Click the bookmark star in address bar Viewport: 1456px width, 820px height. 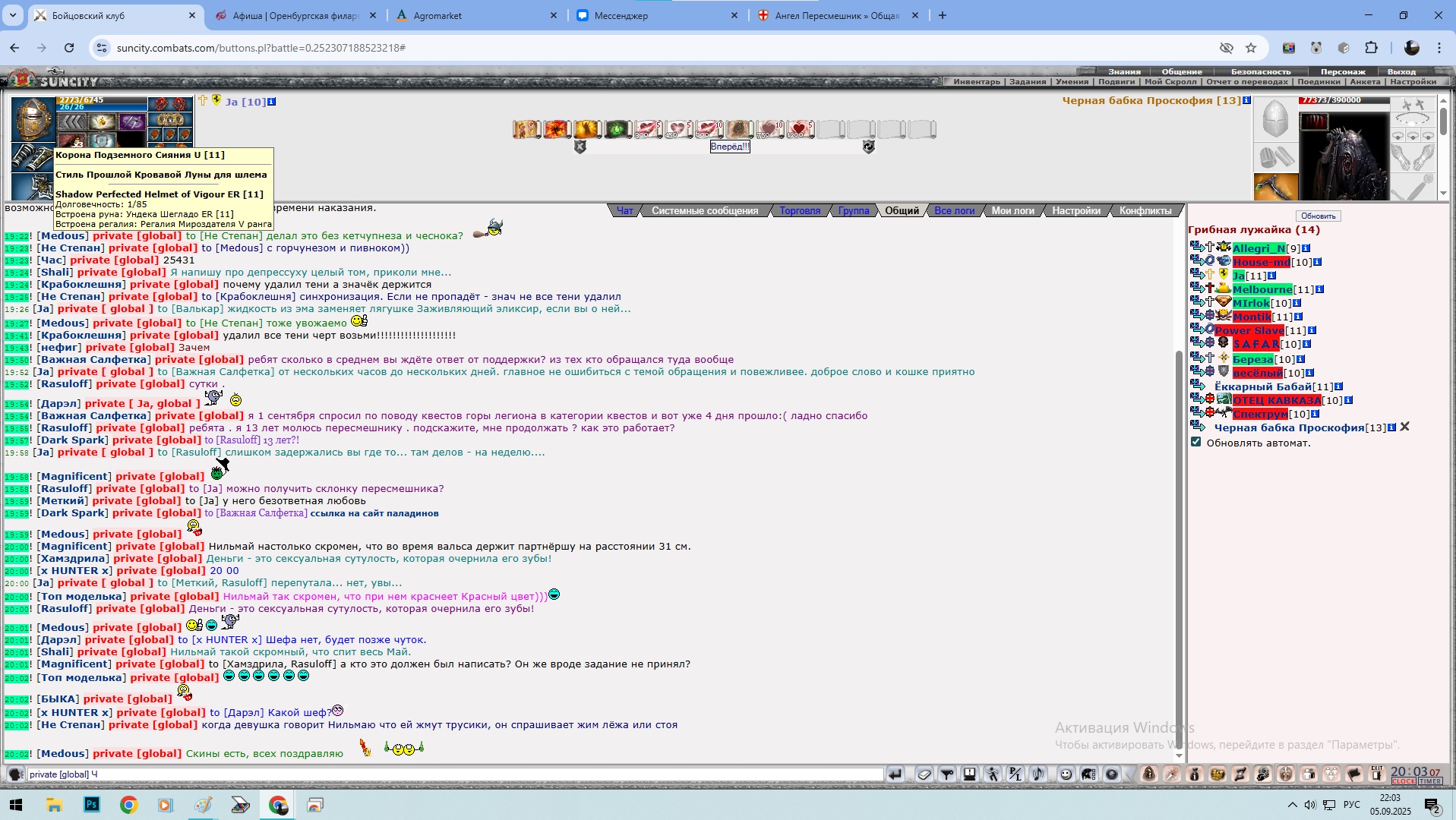tap(1251, 48)
